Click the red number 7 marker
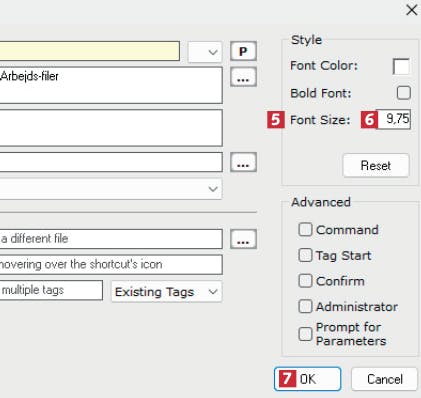This screenshot has width=421, height=398. (x=287, y=379)
